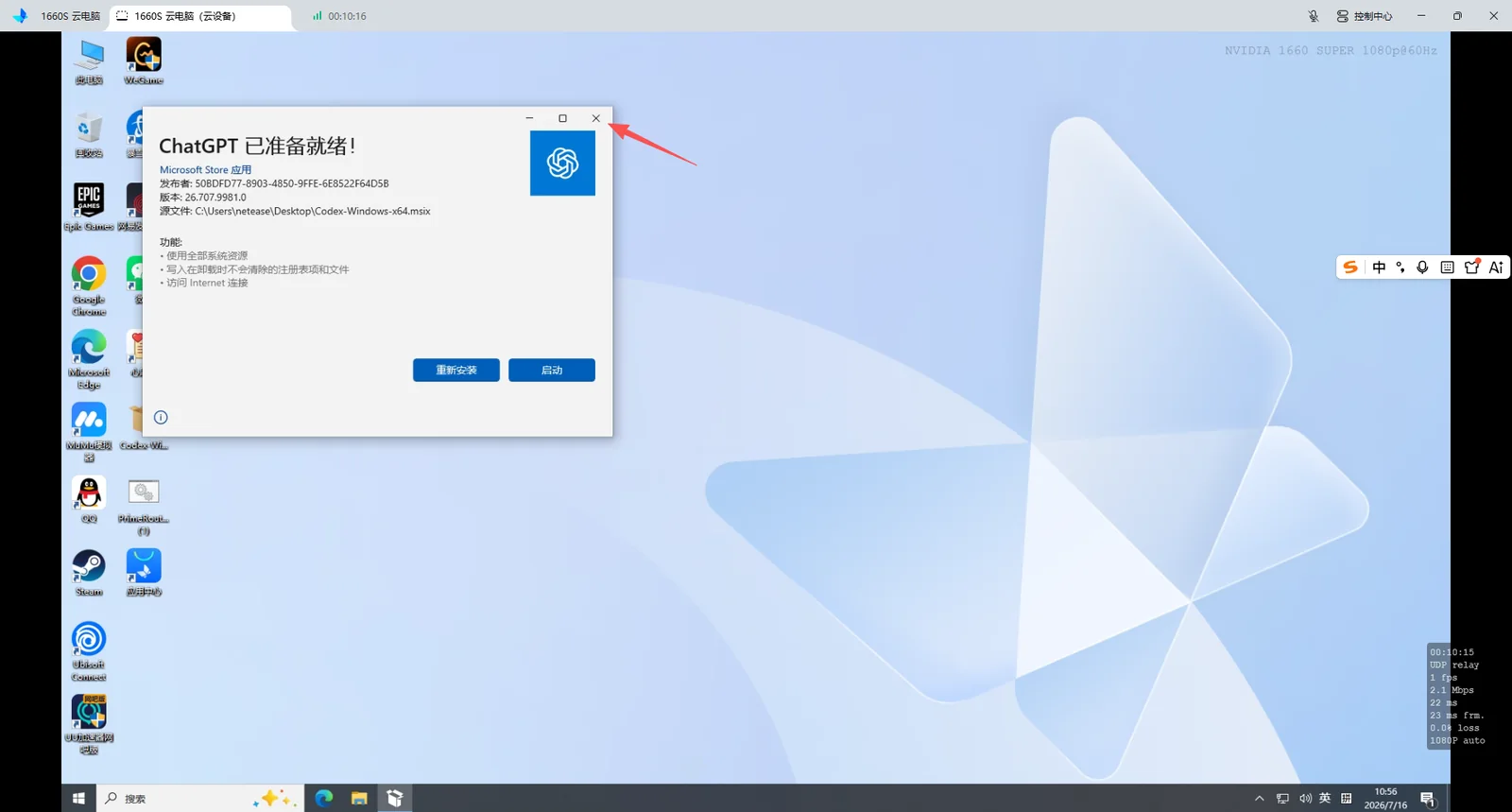Click the microphone voice input on IME bar
This screenshot has height=812, width=1512.
coord(1422,268)
